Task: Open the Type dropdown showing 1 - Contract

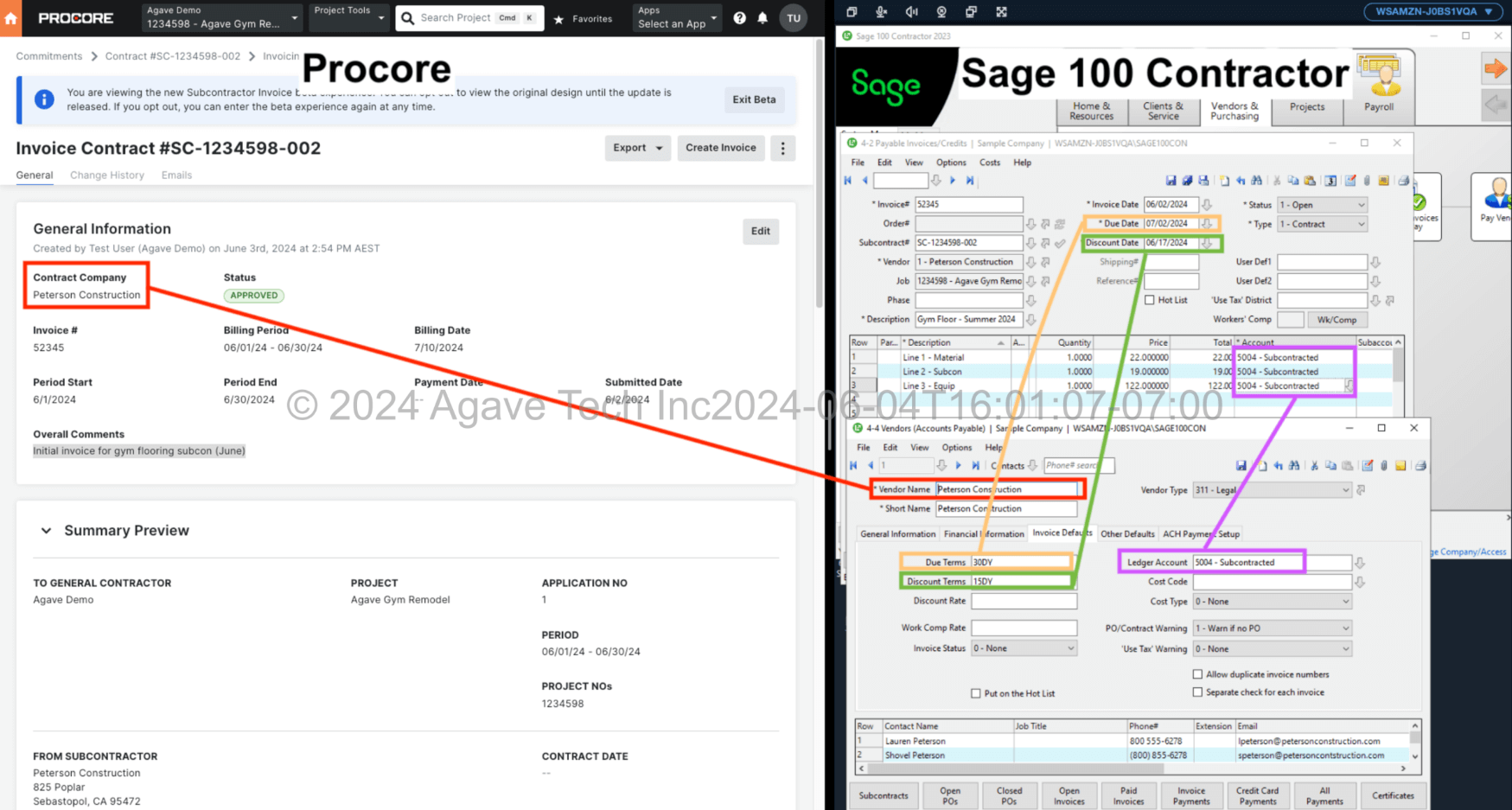Action: (x=1323, y=224)
